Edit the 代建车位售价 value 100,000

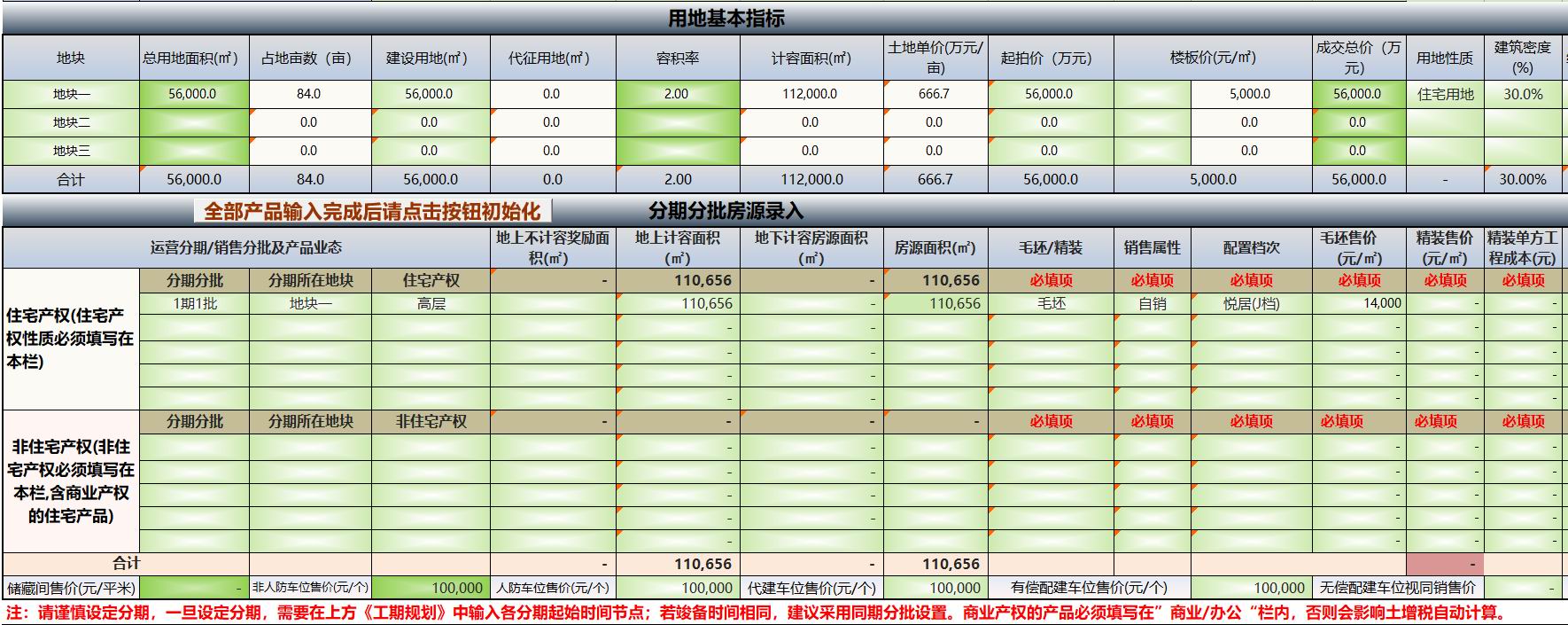pyautogui.click(x=935, y=588)
